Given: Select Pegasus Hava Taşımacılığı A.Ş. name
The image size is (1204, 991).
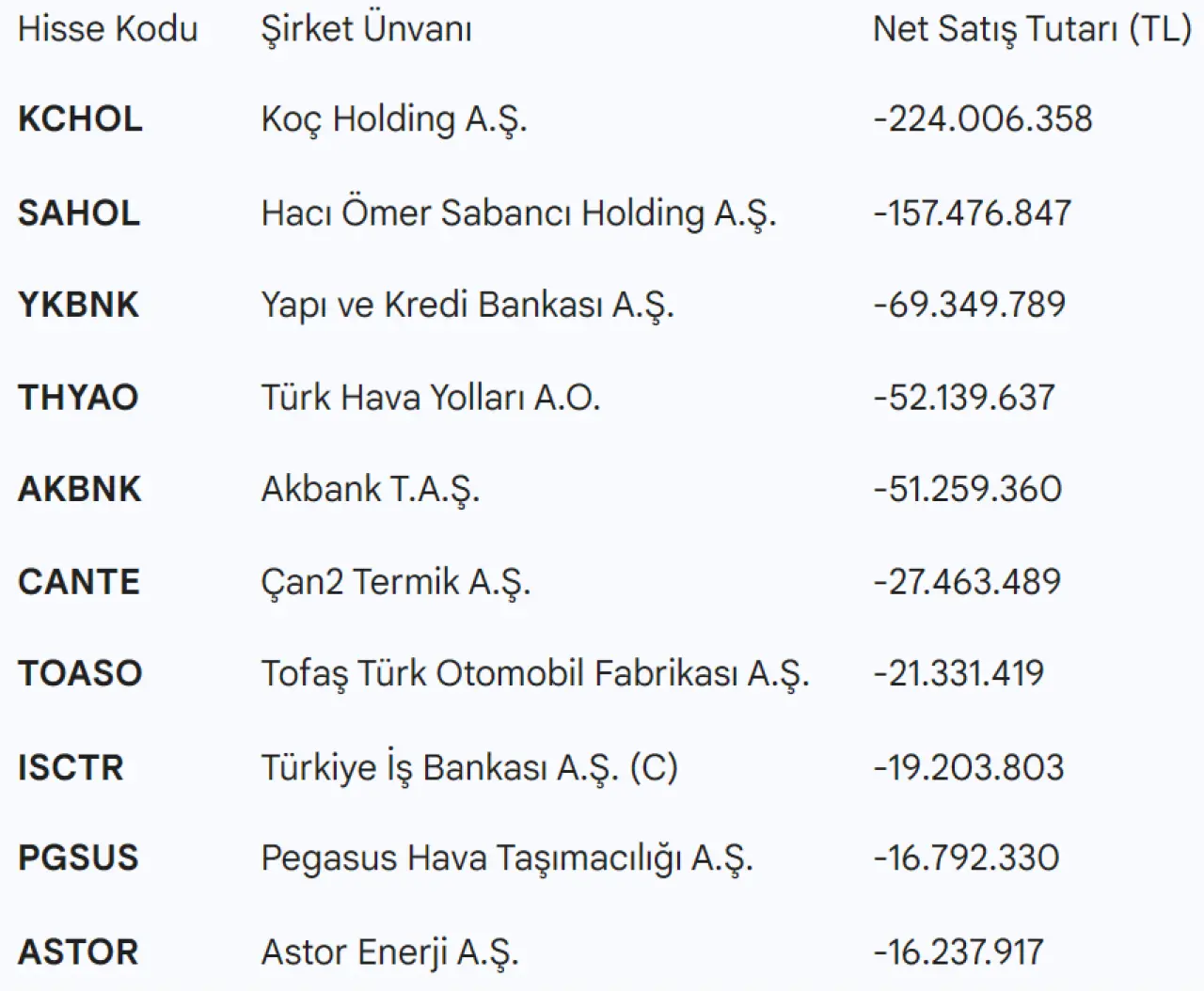Looking at the screenshot, I should (507, 857).
